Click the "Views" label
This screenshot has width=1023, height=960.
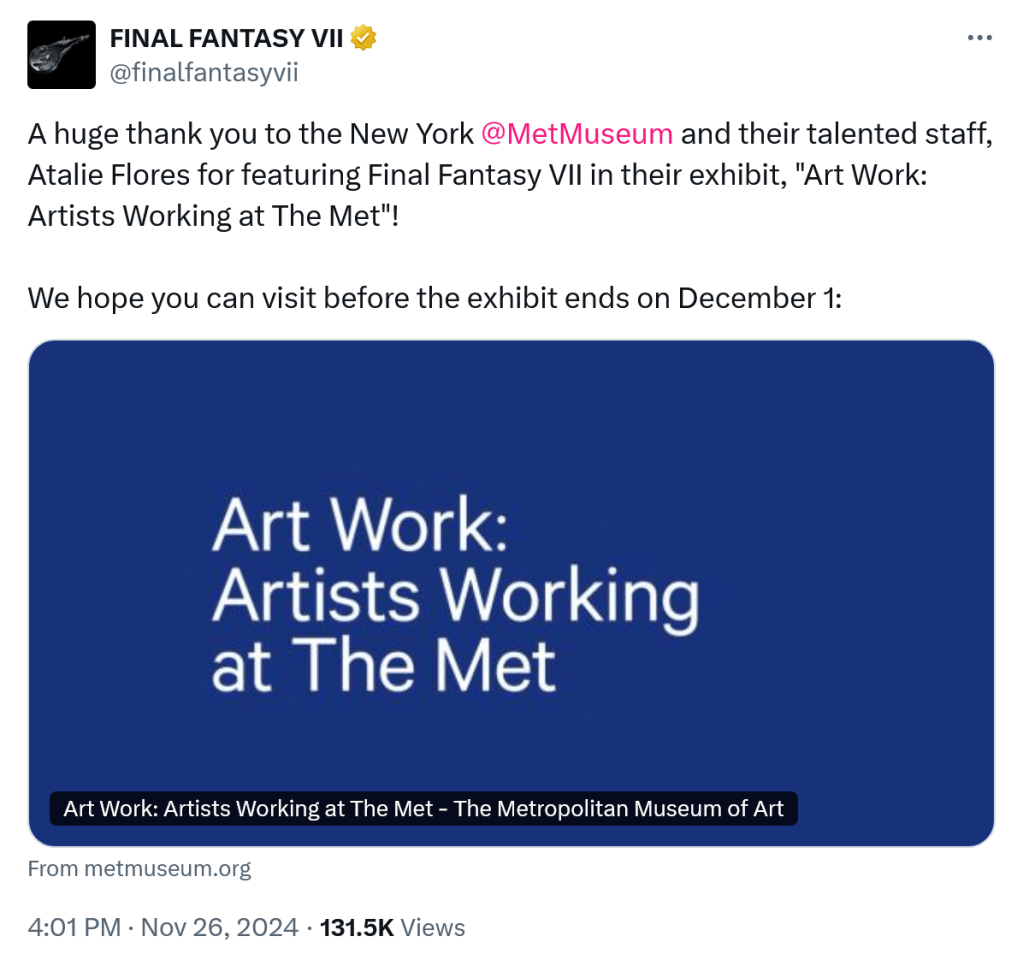pos(433,927)
